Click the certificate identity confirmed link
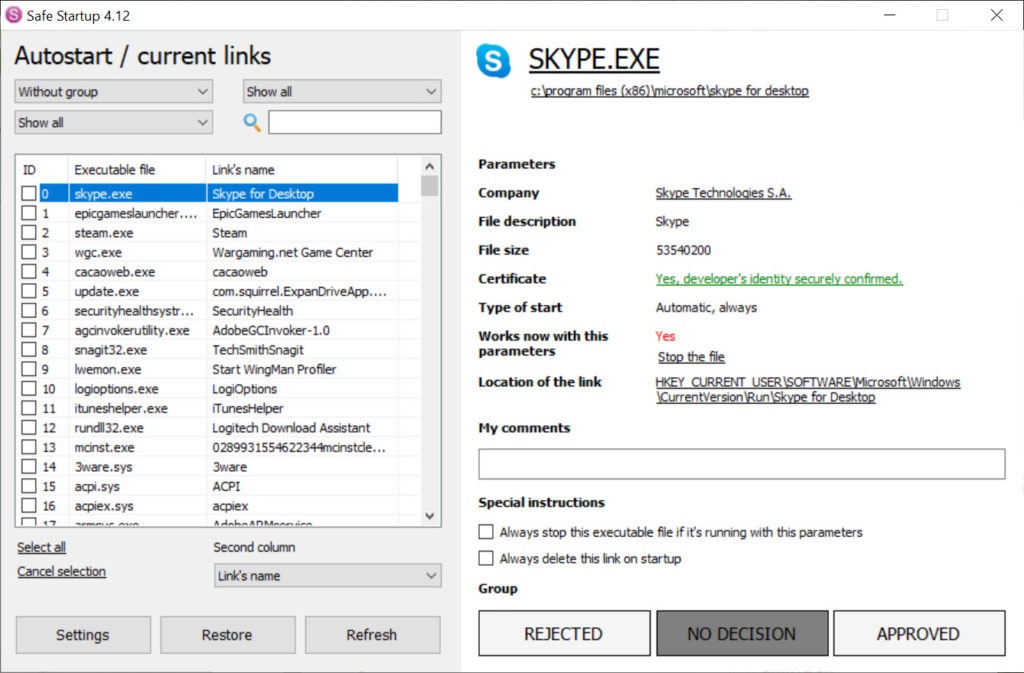The width and height of the screenshot is (1024, 673). [x=779, y=279]
